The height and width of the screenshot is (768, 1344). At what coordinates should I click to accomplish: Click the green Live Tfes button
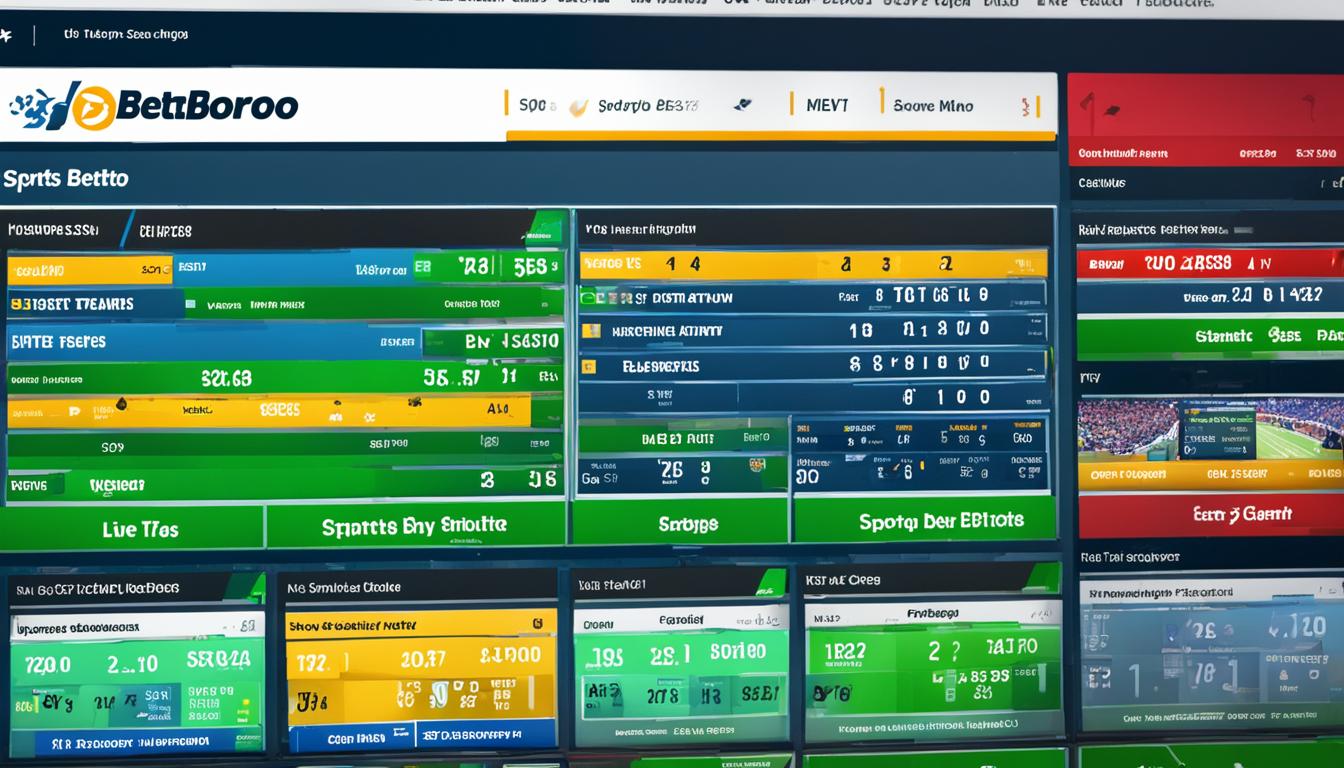pyautogui.click(x=131, y=529)
